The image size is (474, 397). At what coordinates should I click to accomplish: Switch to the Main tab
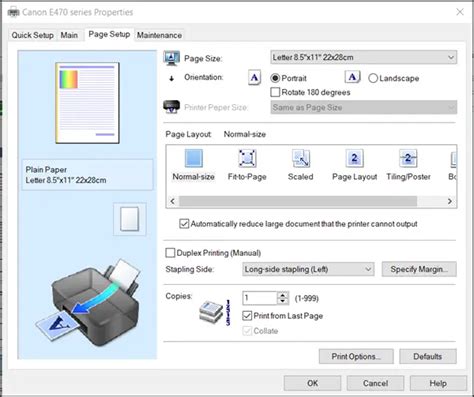69,35
